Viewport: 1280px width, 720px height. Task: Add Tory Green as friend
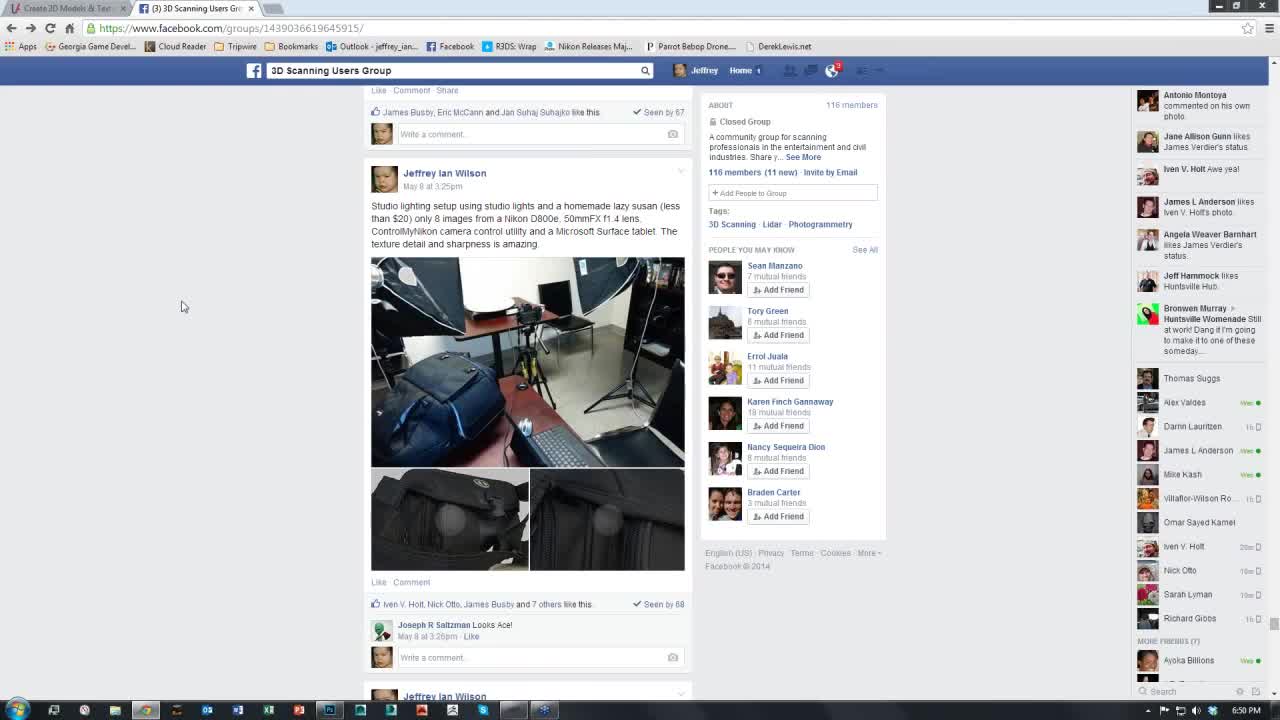point(778,335)
